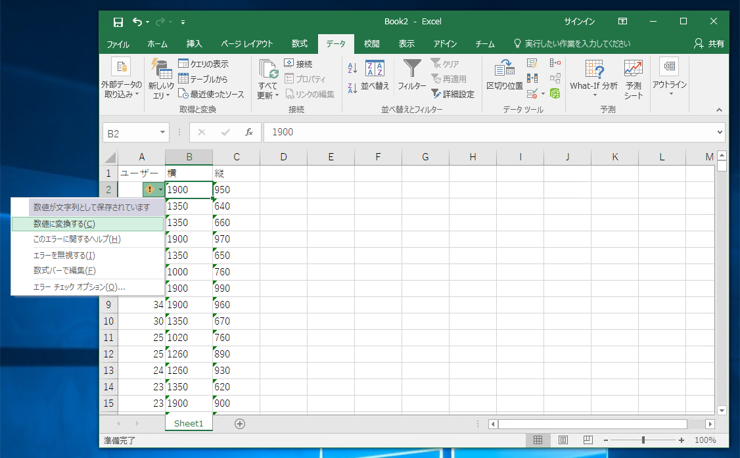The image size is (740, 458).
Task: Click the insert function fx icon
Action: click(x=249, y=132)
